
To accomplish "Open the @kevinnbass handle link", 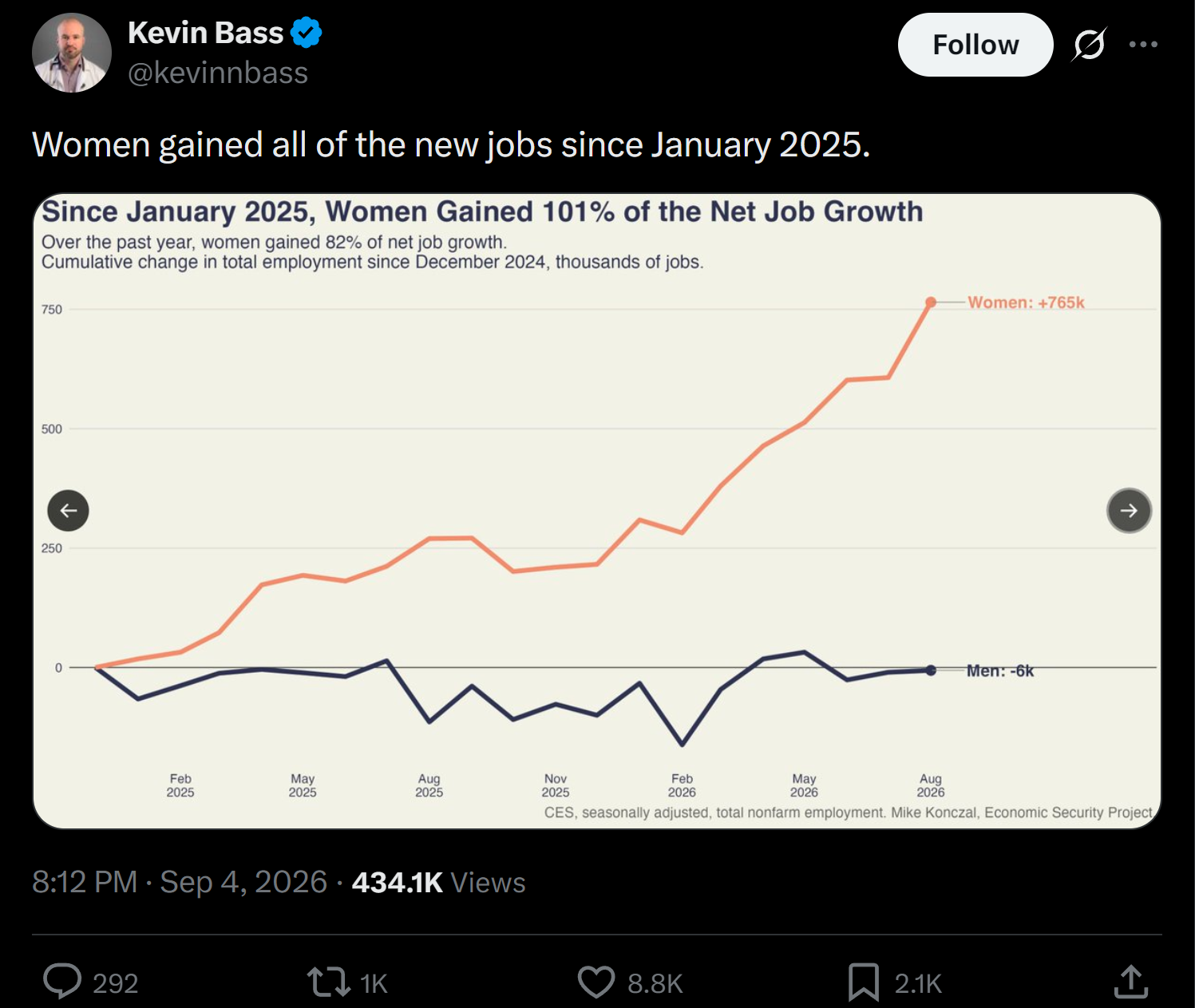I will (218, 73).
